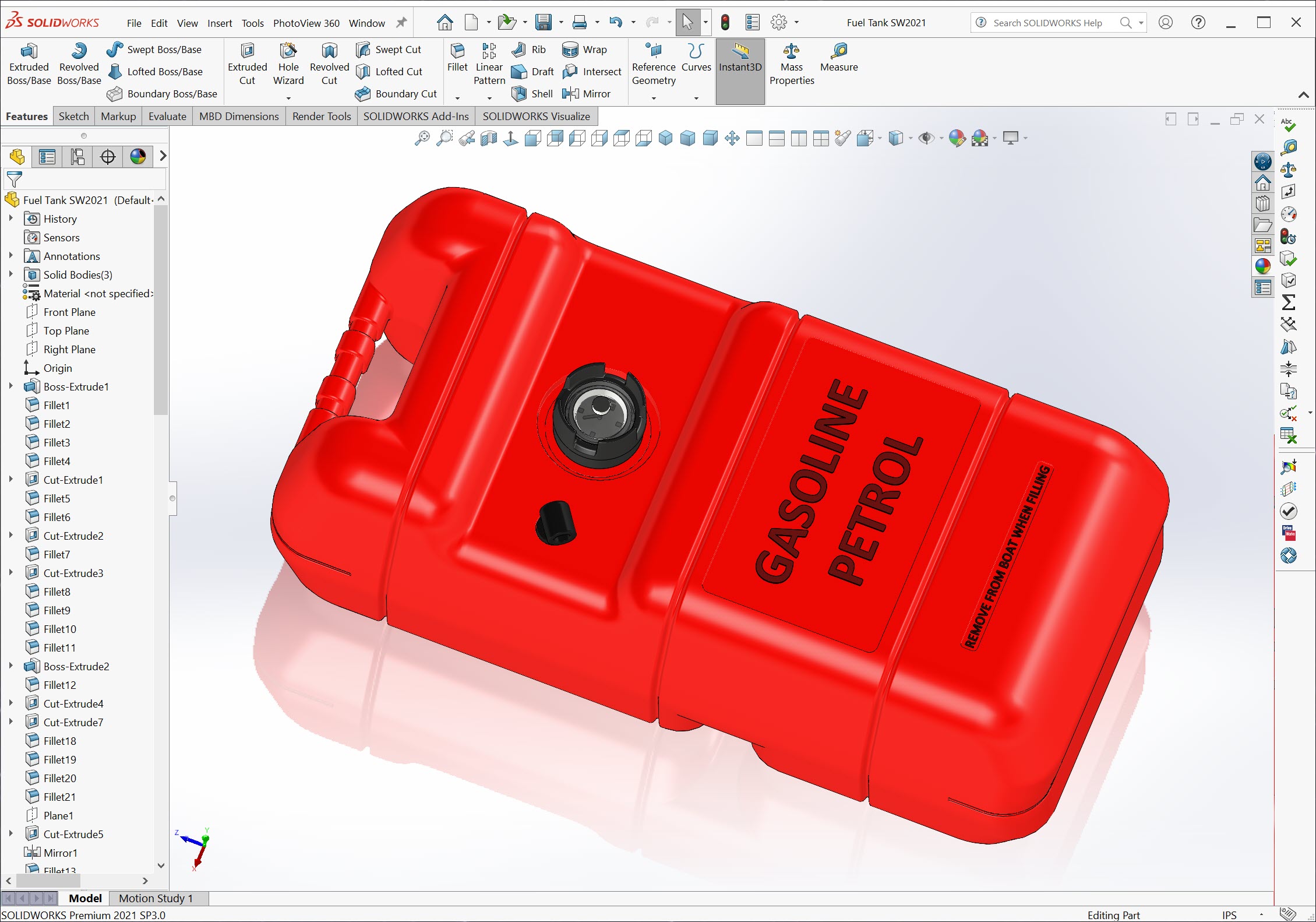Click the Extruded Boss/Base tool
The width and height of the screenshot is (1316, 922).
click(29, 64)
